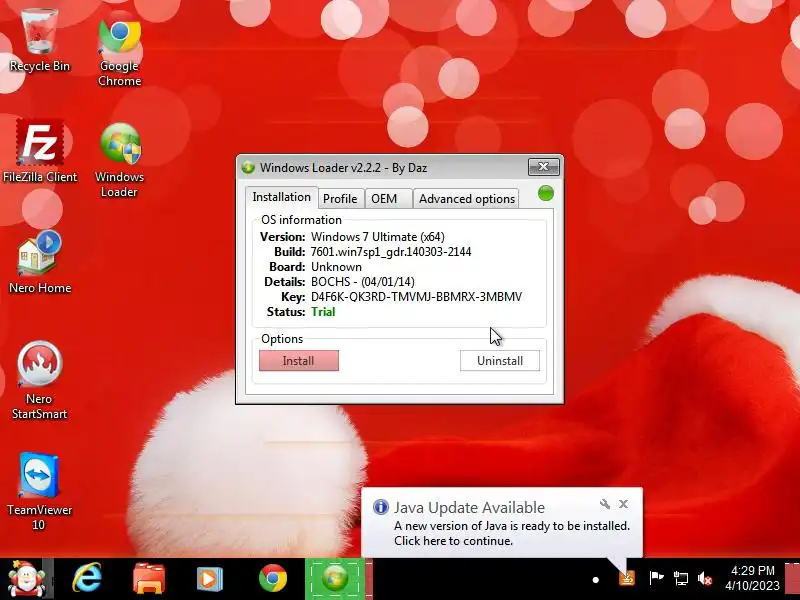Switch to the OEM tab
Viewport: 800px width, 600px height.
coord(388,198)
